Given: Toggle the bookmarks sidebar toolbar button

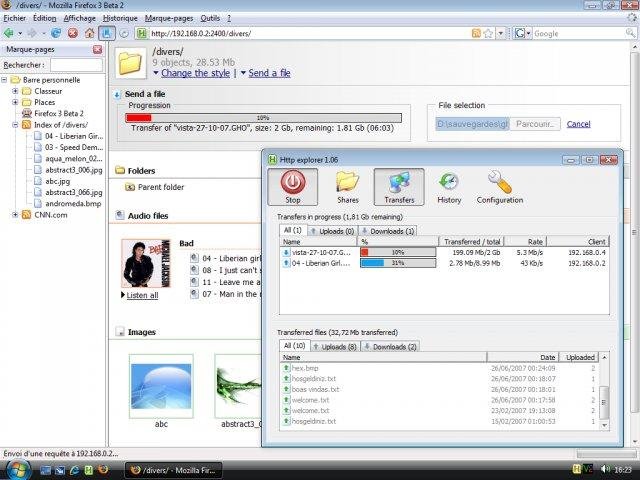Looking at the screenshot, I should pyautogui.click(x=107, y=33).
